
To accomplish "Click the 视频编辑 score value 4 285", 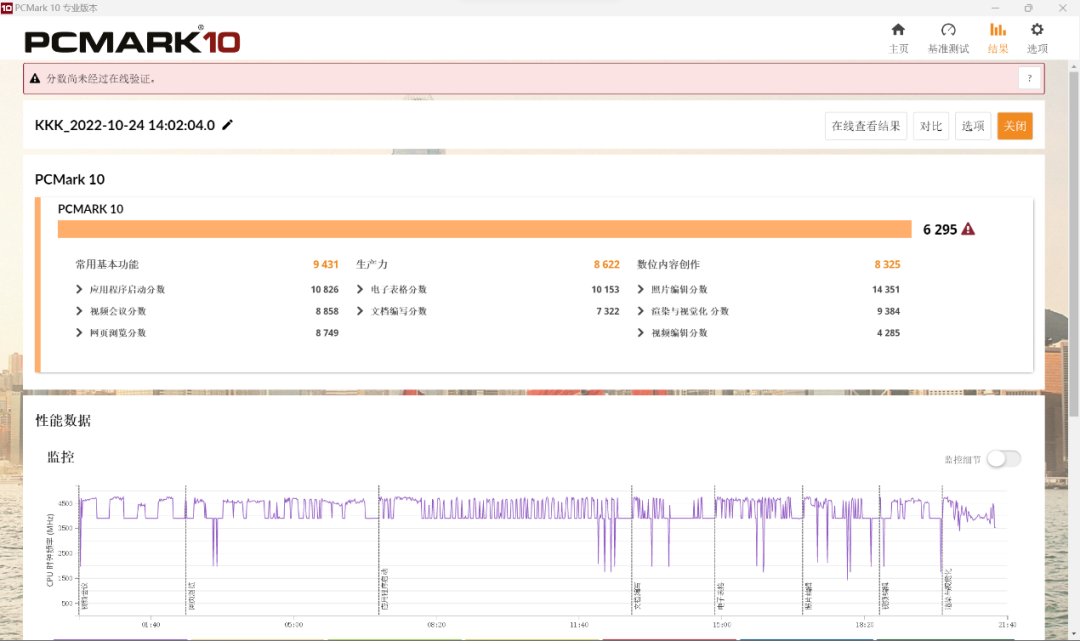I will 889,333.
